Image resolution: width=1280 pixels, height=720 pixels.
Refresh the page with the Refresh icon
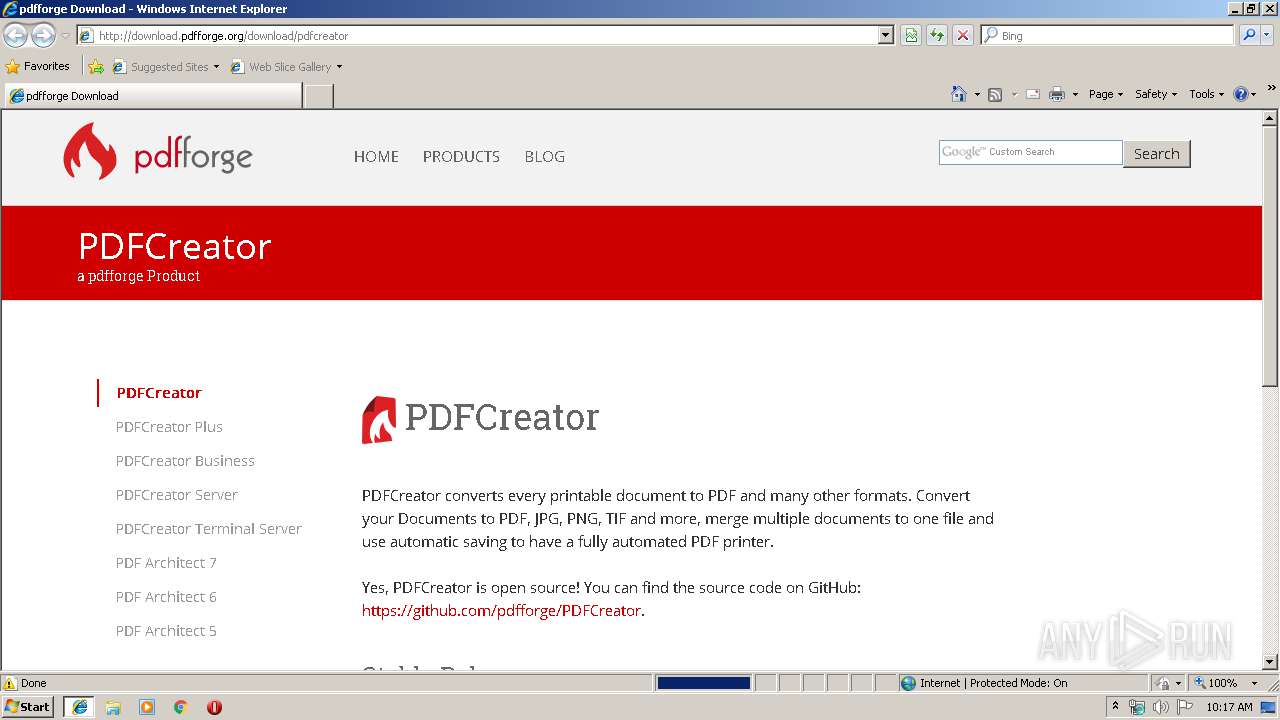(937, 35)
